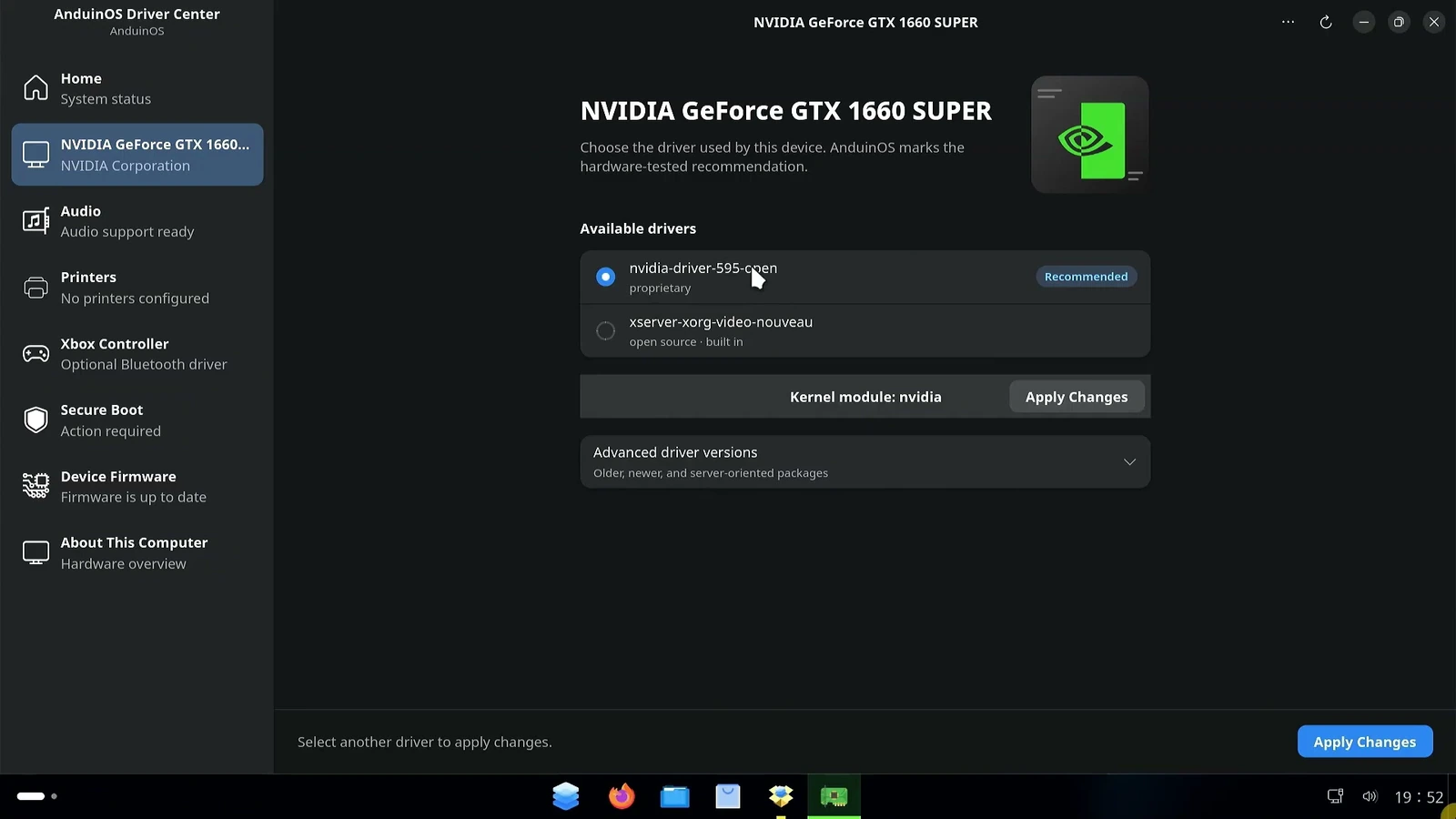Click the Driver Center taskbar icon
Viewport: 1456px width, 819px height.
(x=834, y=796)
